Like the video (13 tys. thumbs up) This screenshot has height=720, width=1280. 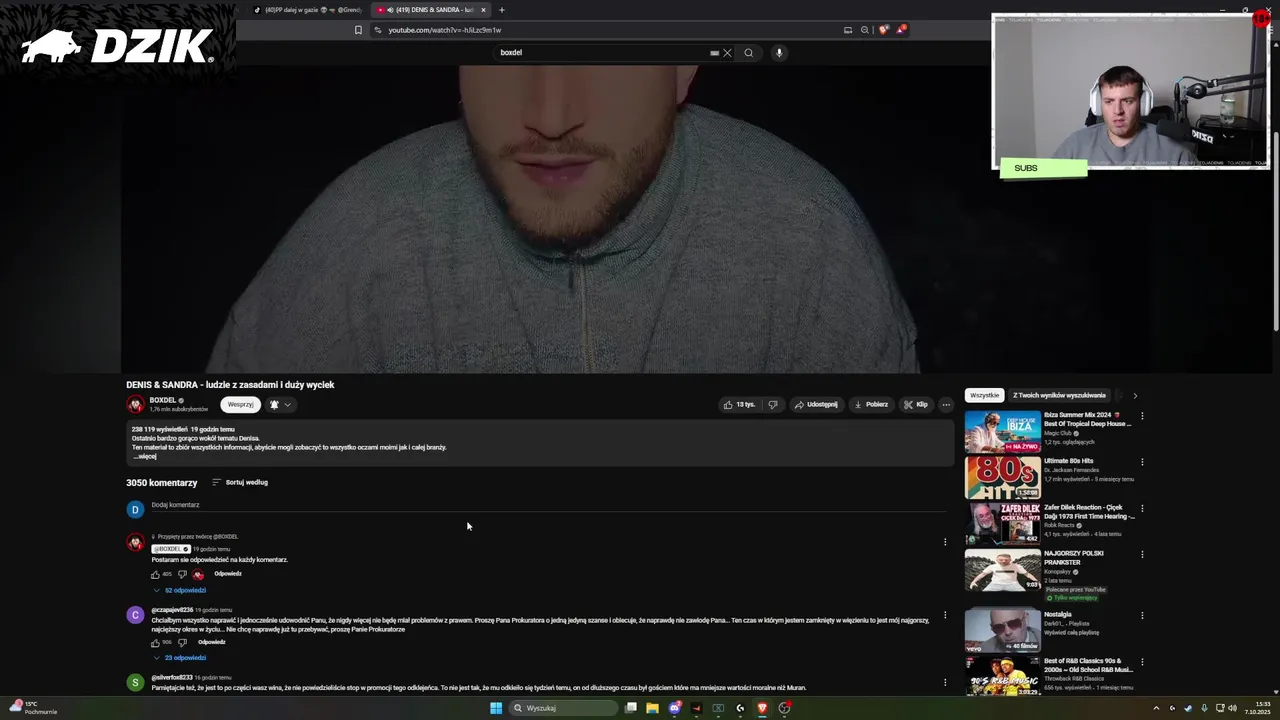pos(739,405)
